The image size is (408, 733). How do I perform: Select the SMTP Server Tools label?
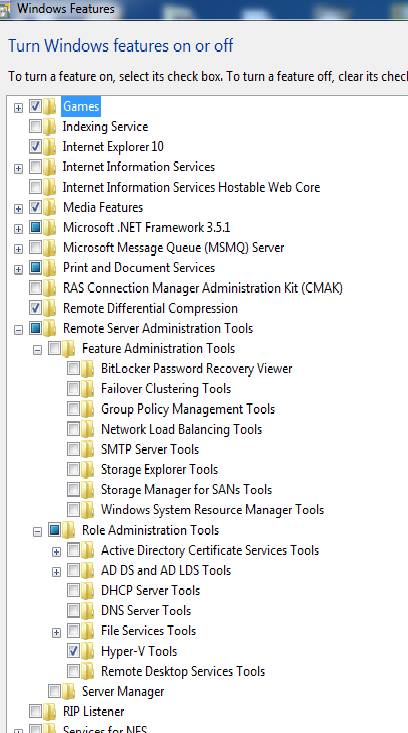[150, 449]
